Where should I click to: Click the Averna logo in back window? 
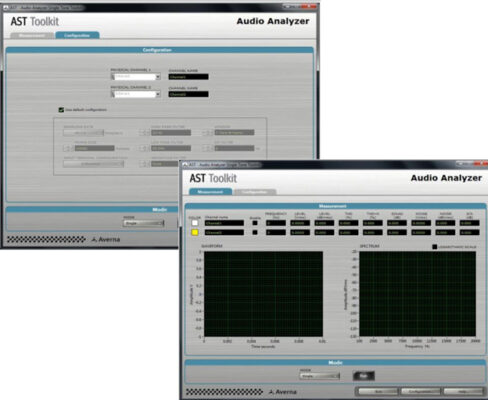[105, 239]
